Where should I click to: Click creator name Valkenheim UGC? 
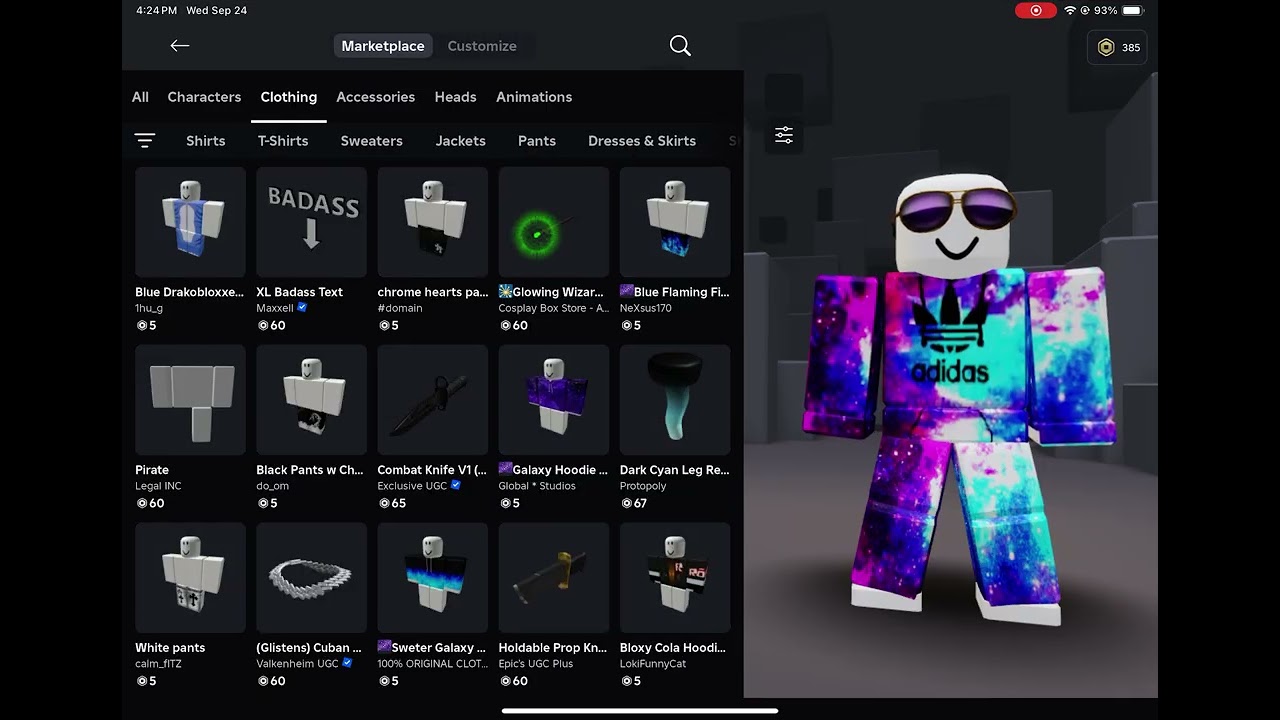[x=297, y=664]
